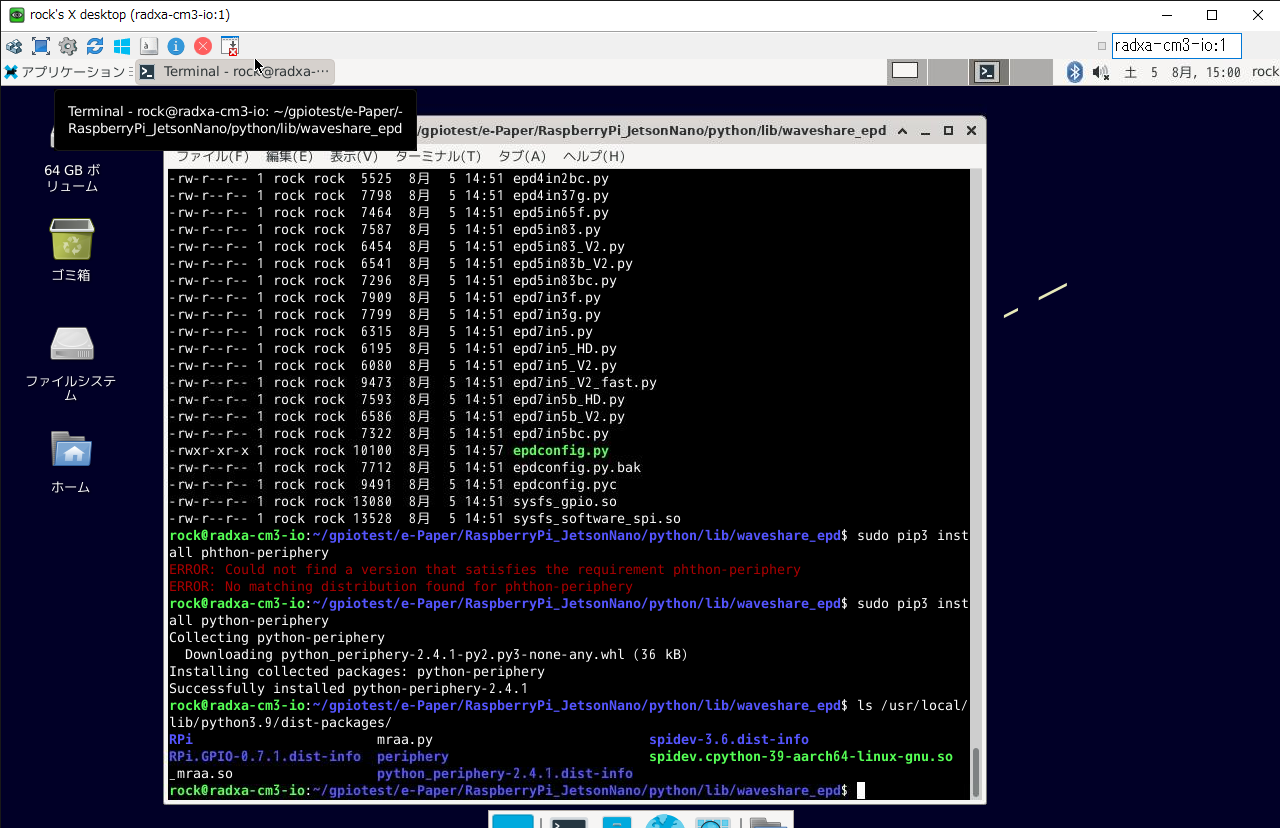The height and width of the screenshot is (828, 1280).
Task: Click the file name epd4in37g.py
Action: (x=561, y=196)
